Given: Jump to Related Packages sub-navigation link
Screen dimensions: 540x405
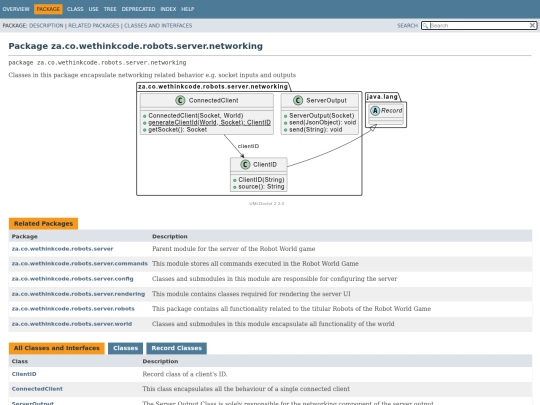Looking at the screenshot, I should [93, 25].
